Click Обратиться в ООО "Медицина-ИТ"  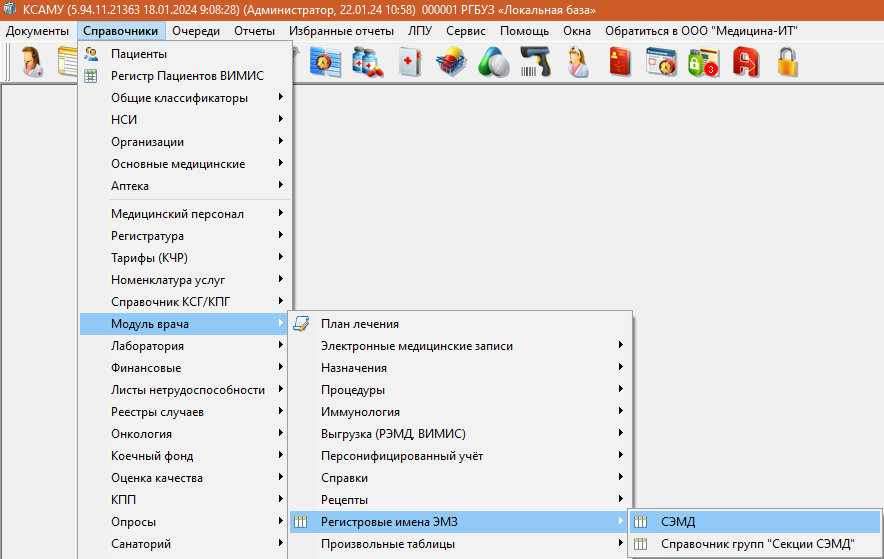[x=701, y=31]
